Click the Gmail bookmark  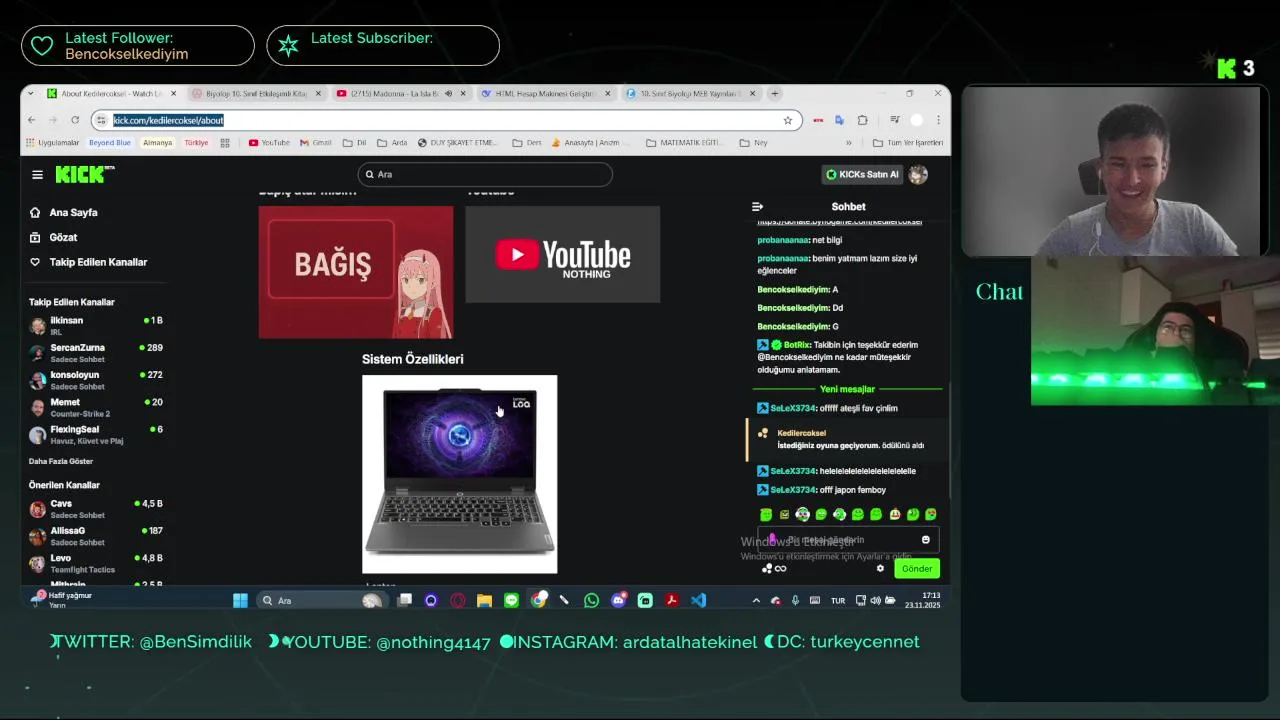[x=316, y=143]
